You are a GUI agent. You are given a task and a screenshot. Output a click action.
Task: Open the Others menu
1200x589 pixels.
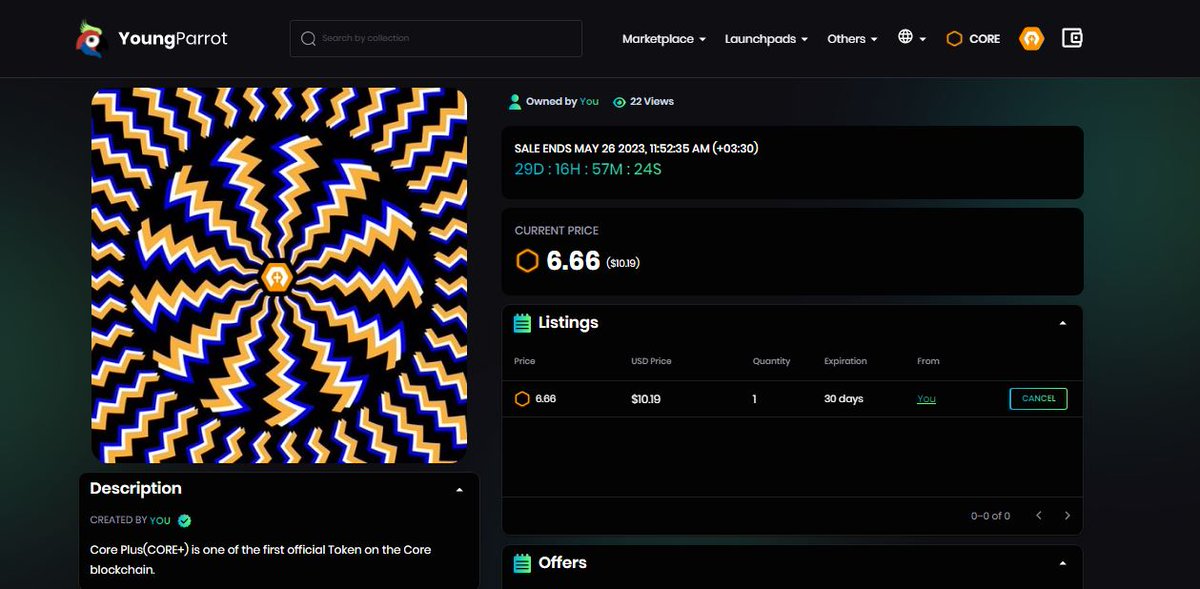pos(851,38)
